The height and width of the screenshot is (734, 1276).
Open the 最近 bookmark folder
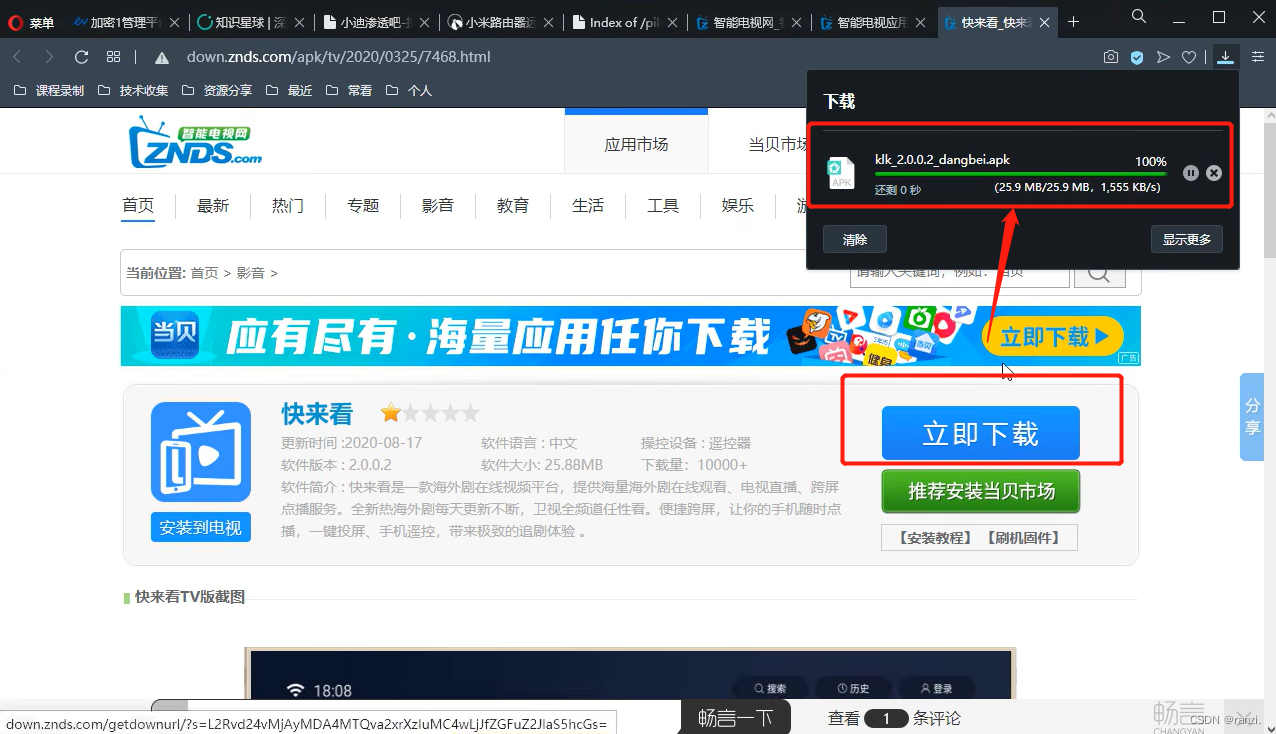289,90
